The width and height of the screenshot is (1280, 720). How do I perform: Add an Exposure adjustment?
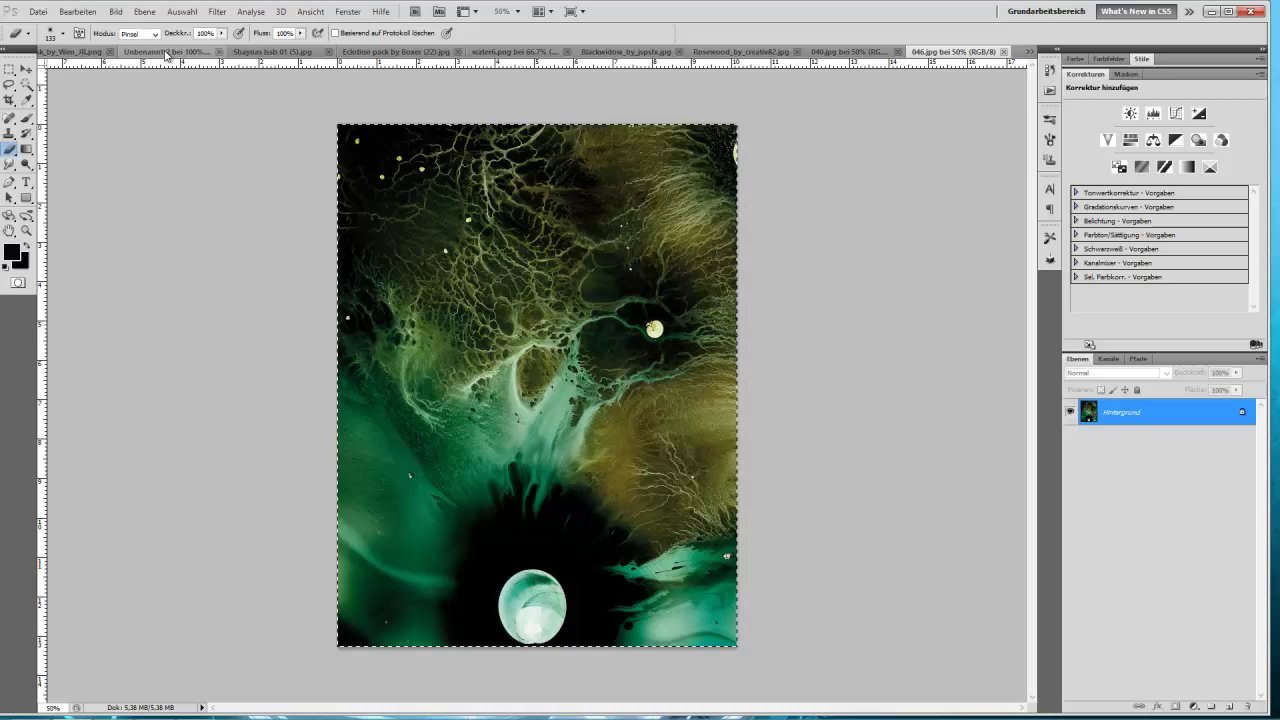1199,113
